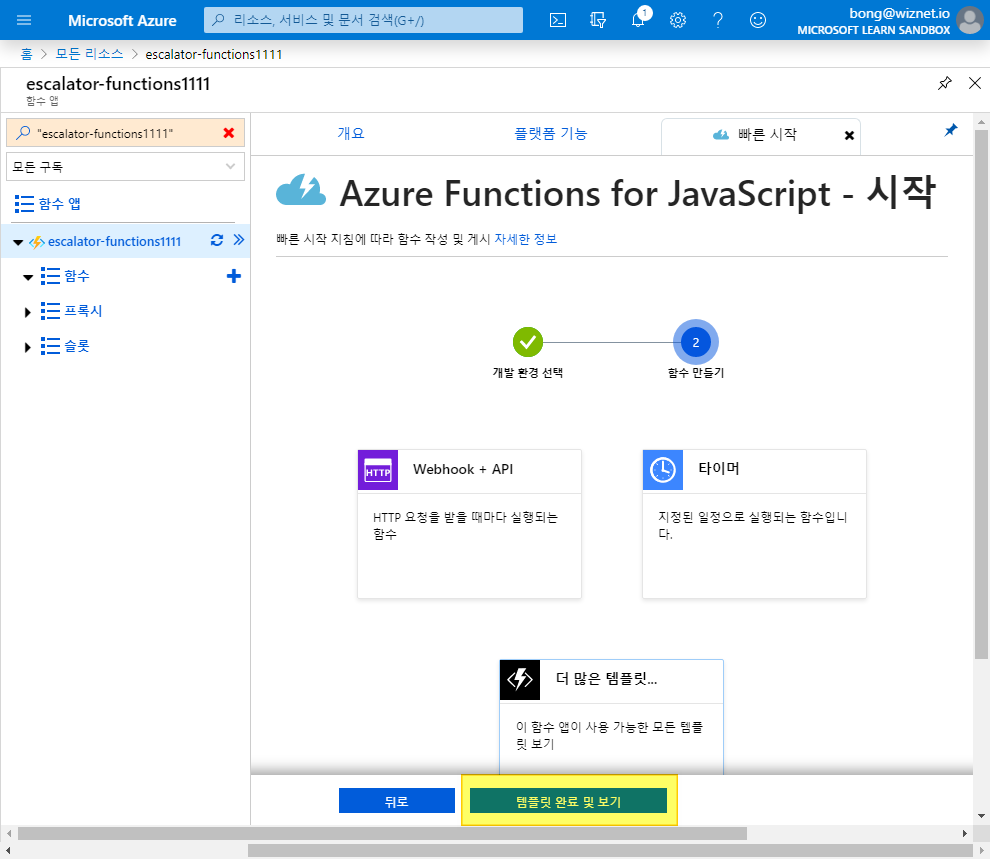Click the upper horizontal scrollbar's right arrow
The width and height of the screenshot is (990, 859).
click(x=964, y=833)
